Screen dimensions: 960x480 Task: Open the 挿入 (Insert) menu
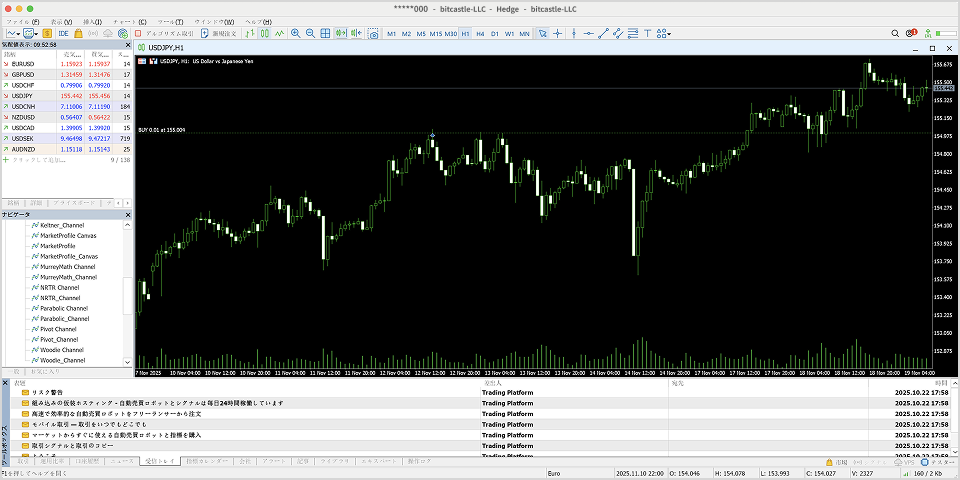pyautogui.click(x=92, y=22)
